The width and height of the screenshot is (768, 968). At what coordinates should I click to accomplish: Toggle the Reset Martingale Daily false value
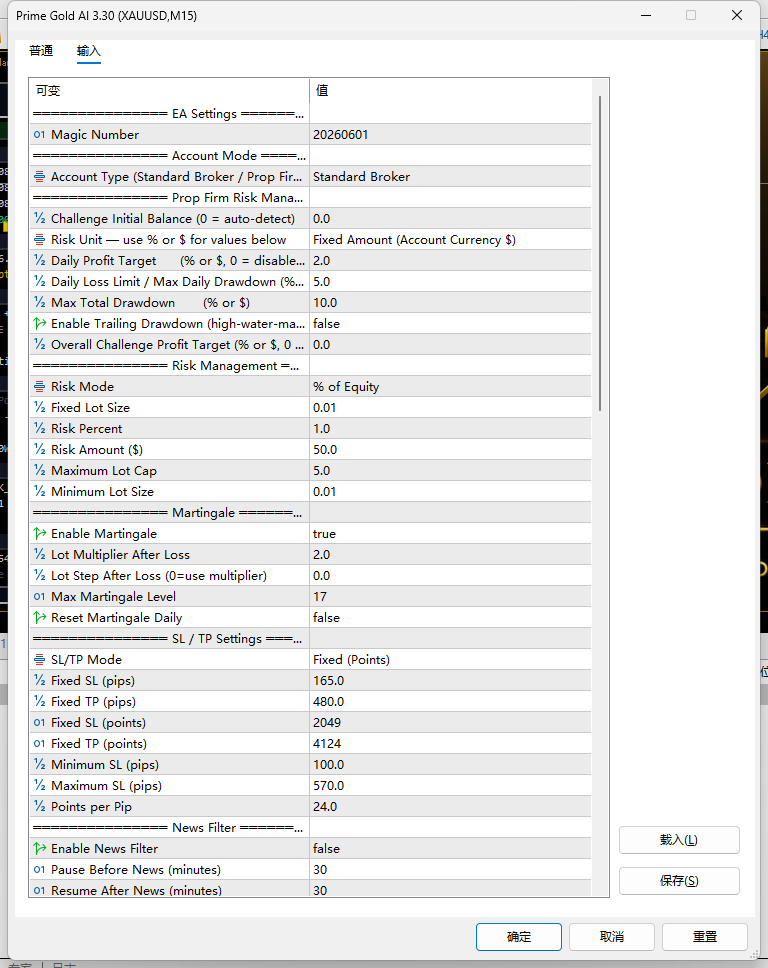point(450,617)
